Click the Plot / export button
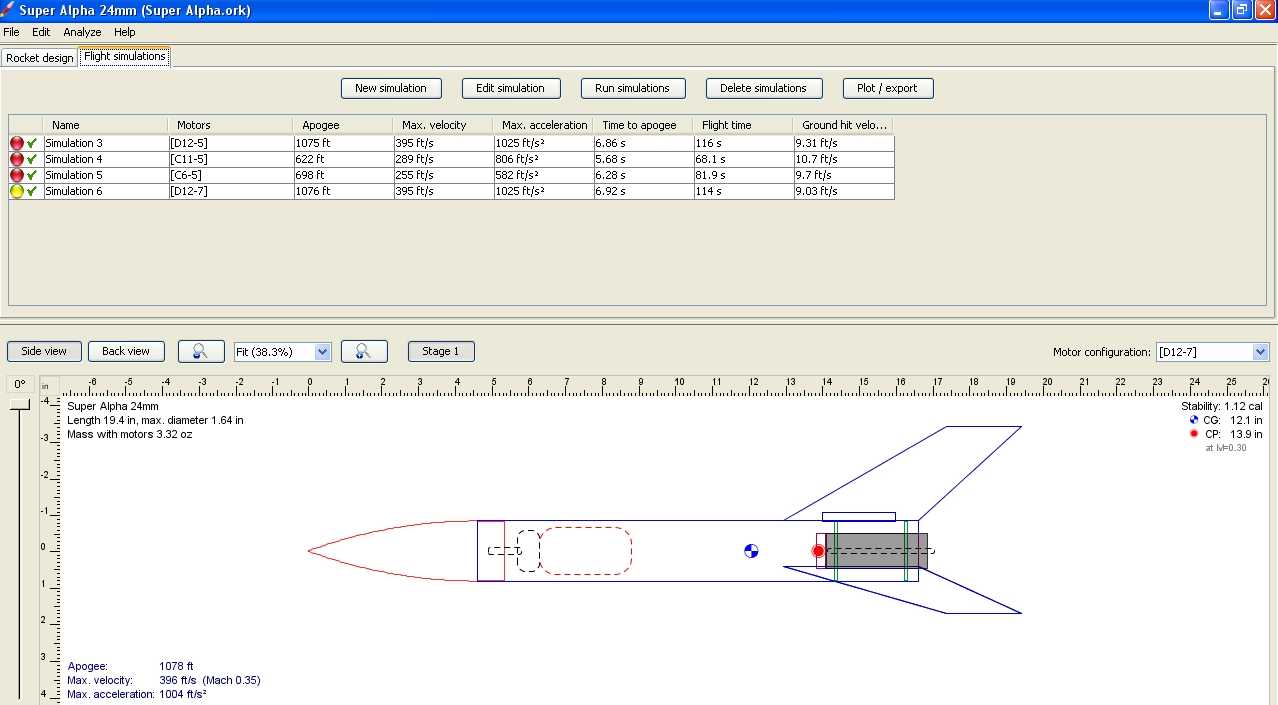This screenshot has width=1278, height=705. tap(887, 88)
